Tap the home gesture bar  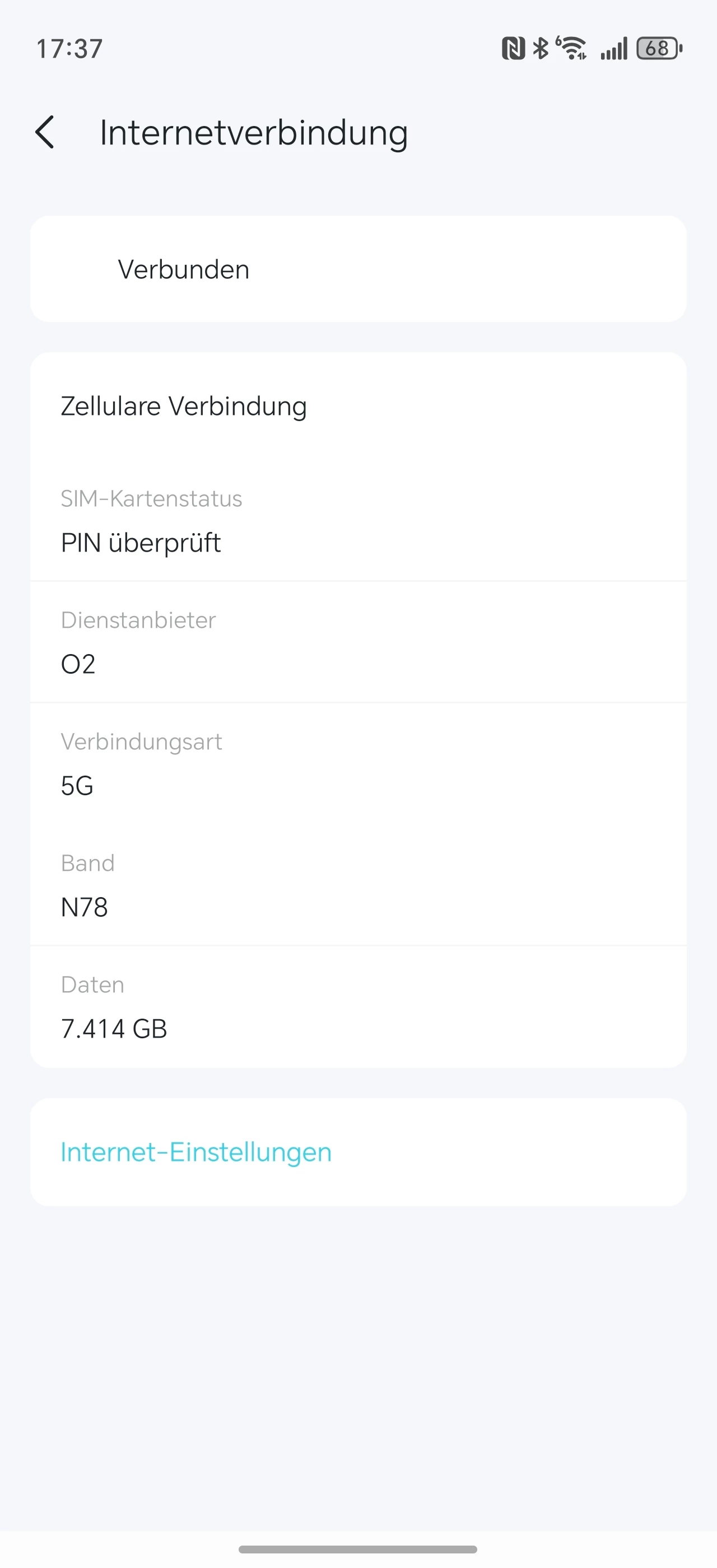(x=358, y=1549)
